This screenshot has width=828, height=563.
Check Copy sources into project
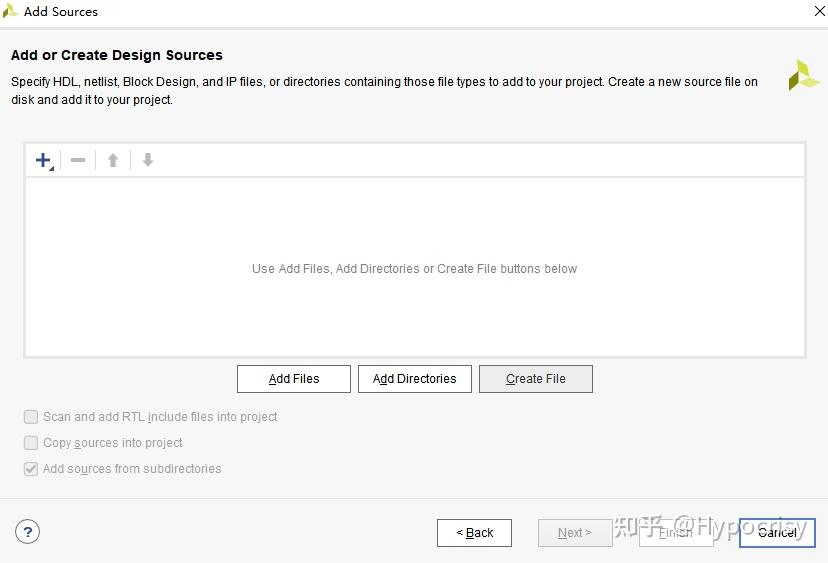pos(32,443)
